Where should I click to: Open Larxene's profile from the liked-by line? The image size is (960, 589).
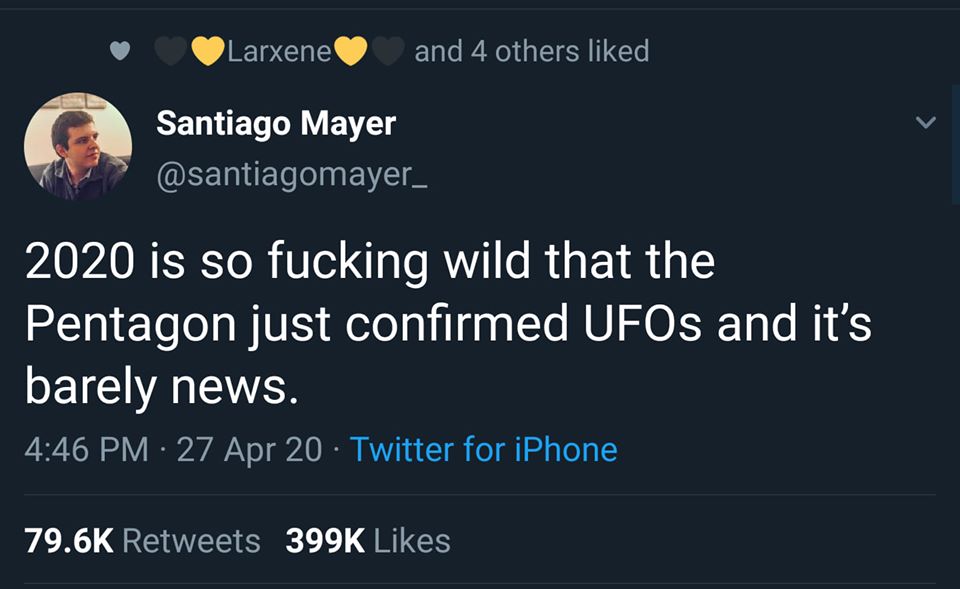click(279, 51)
